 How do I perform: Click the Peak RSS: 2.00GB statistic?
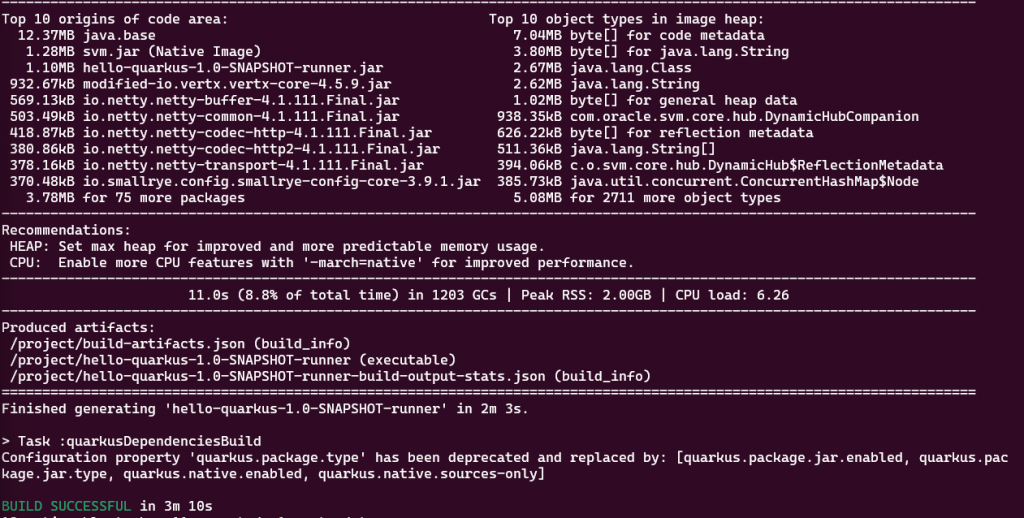586,295
